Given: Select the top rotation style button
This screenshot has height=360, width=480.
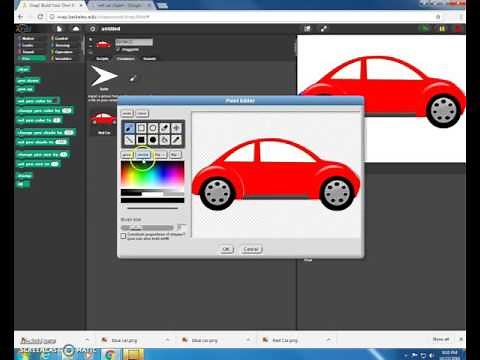Looking at the screenshot, I should (90, 39).
